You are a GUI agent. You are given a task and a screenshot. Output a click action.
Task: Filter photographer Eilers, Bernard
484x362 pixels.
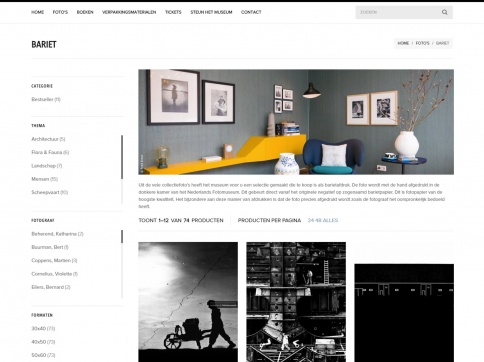pos(51,287)
